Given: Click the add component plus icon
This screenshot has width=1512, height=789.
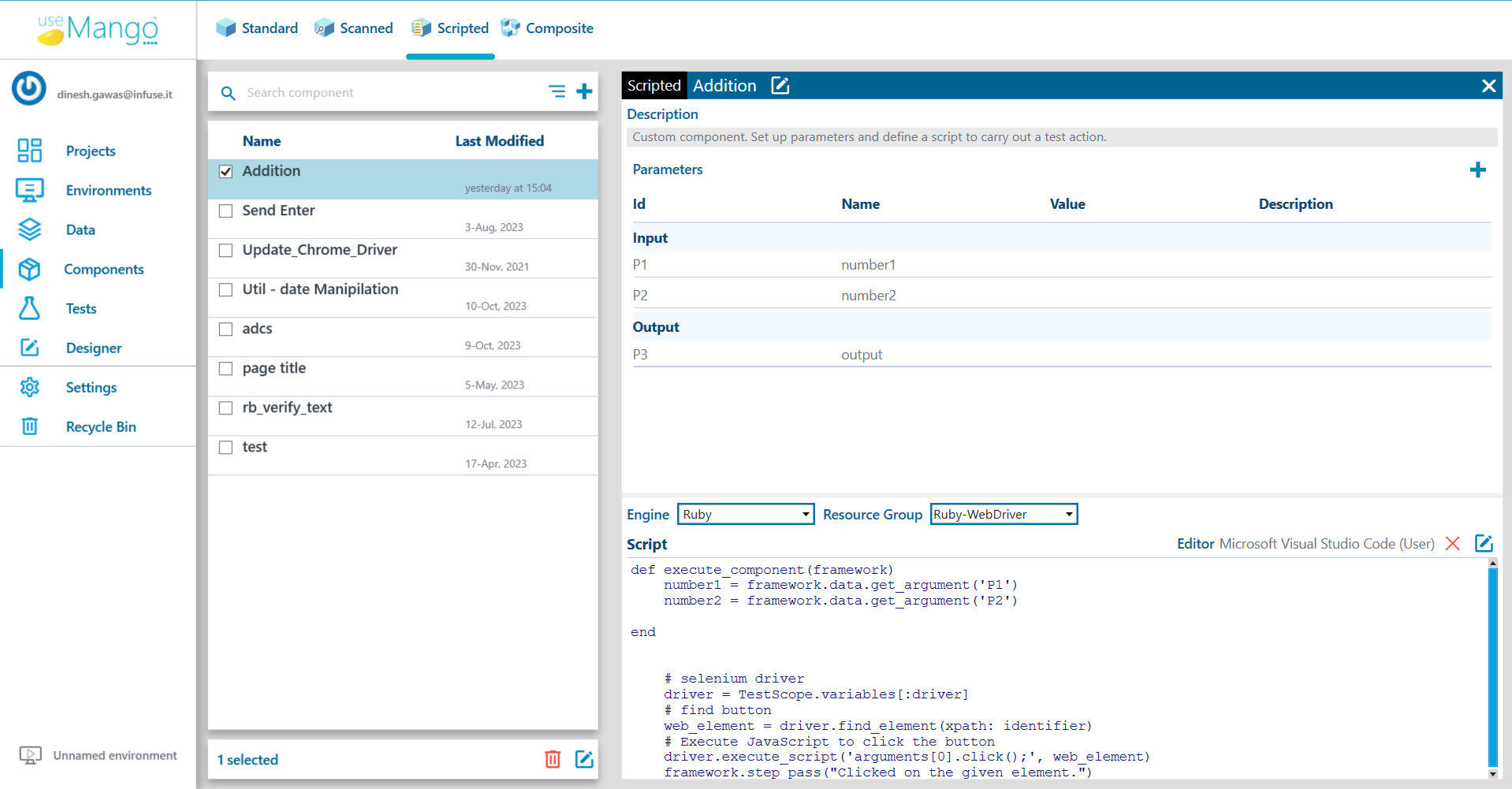Looking at the screenshot, I should click(584, 91).
